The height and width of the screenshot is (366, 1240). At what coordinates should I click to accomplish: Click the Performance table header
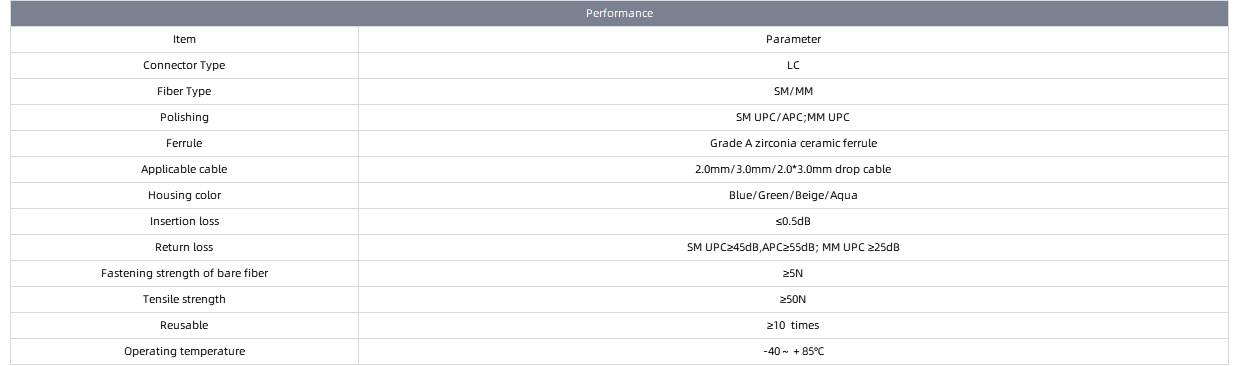(619, 13)
